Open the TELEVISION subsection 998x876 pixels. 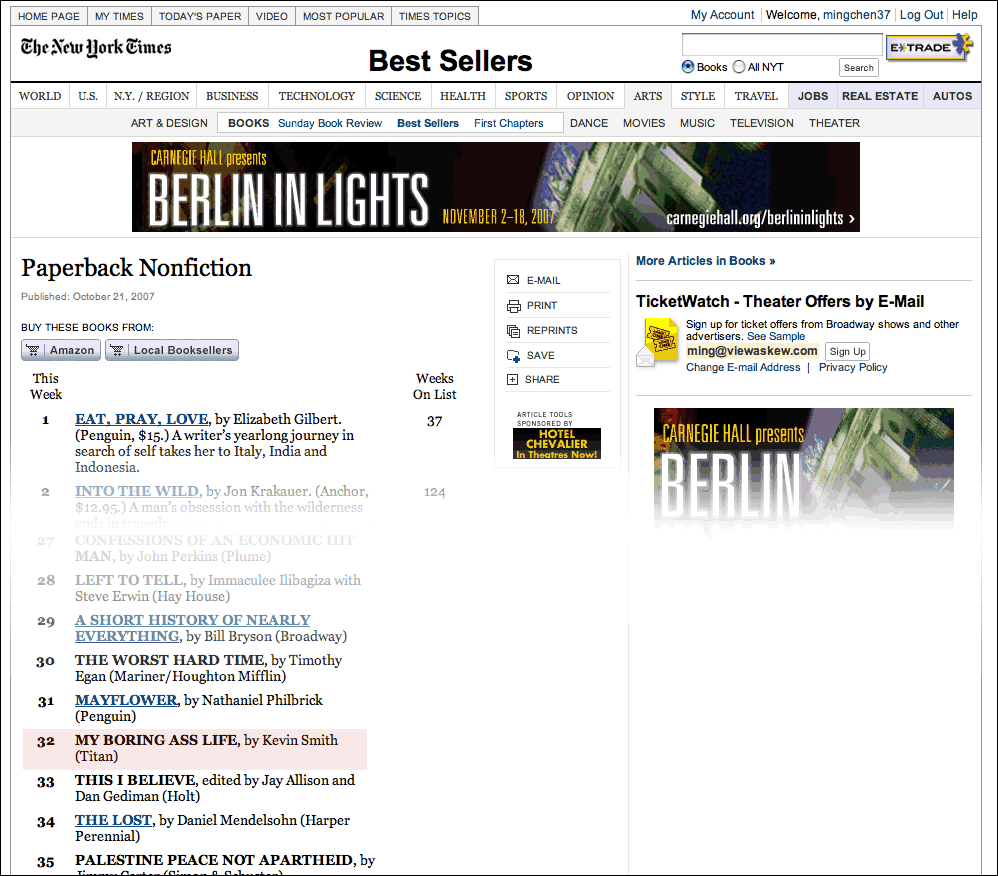tap(762, 124)
